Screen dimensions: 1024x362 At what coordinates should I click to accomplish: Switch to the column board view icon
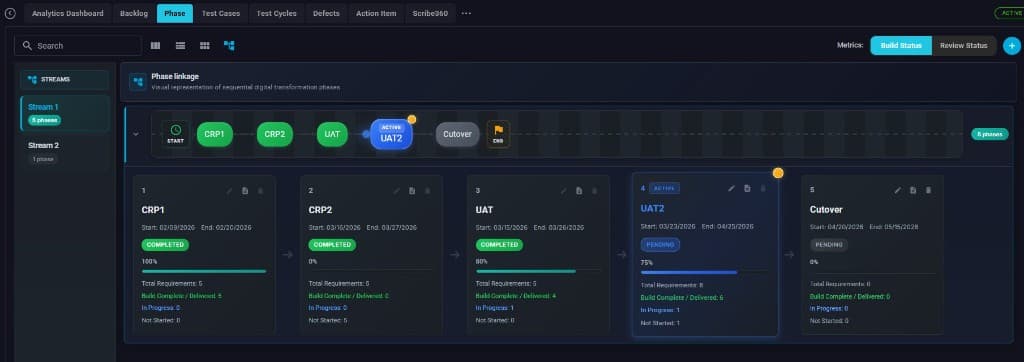point(155,45)
